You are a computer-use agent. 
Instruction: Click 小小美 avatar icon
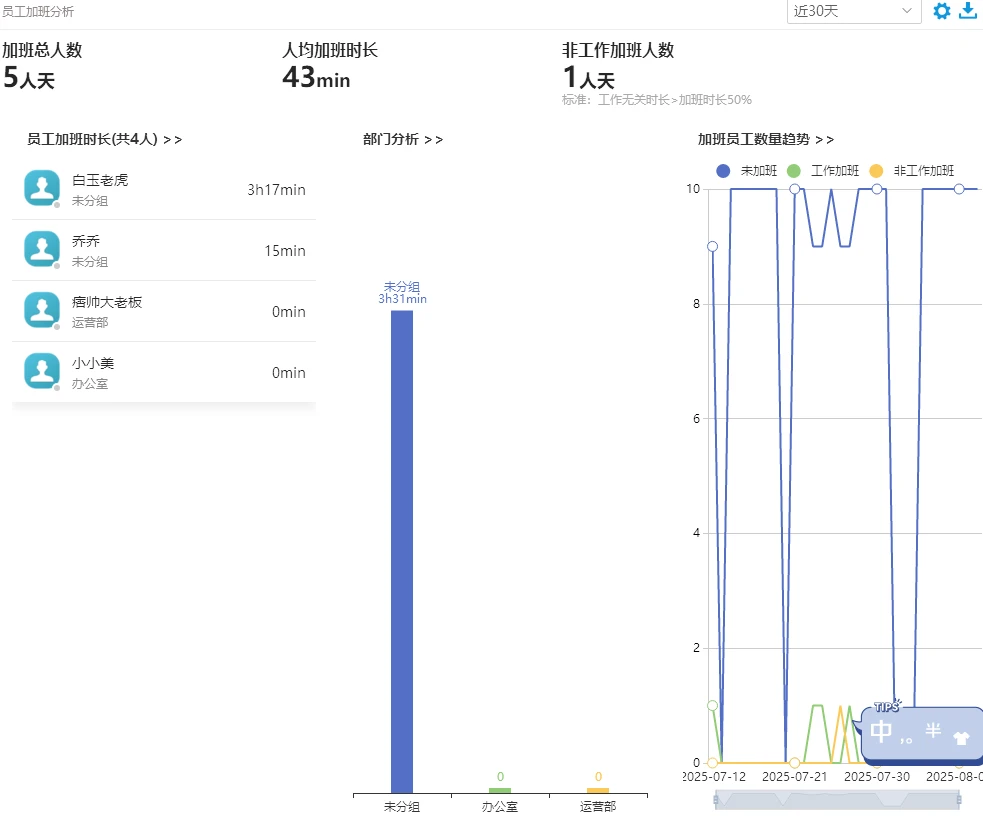pos(42,370)
